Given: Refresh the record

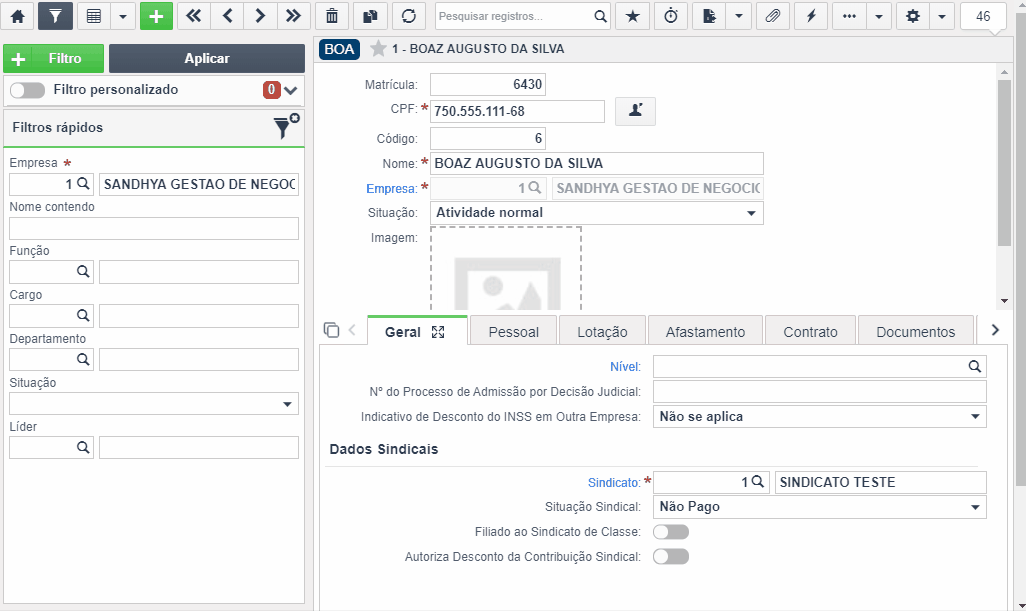Looking at the screenshot, I should click(x=409, y=16).
